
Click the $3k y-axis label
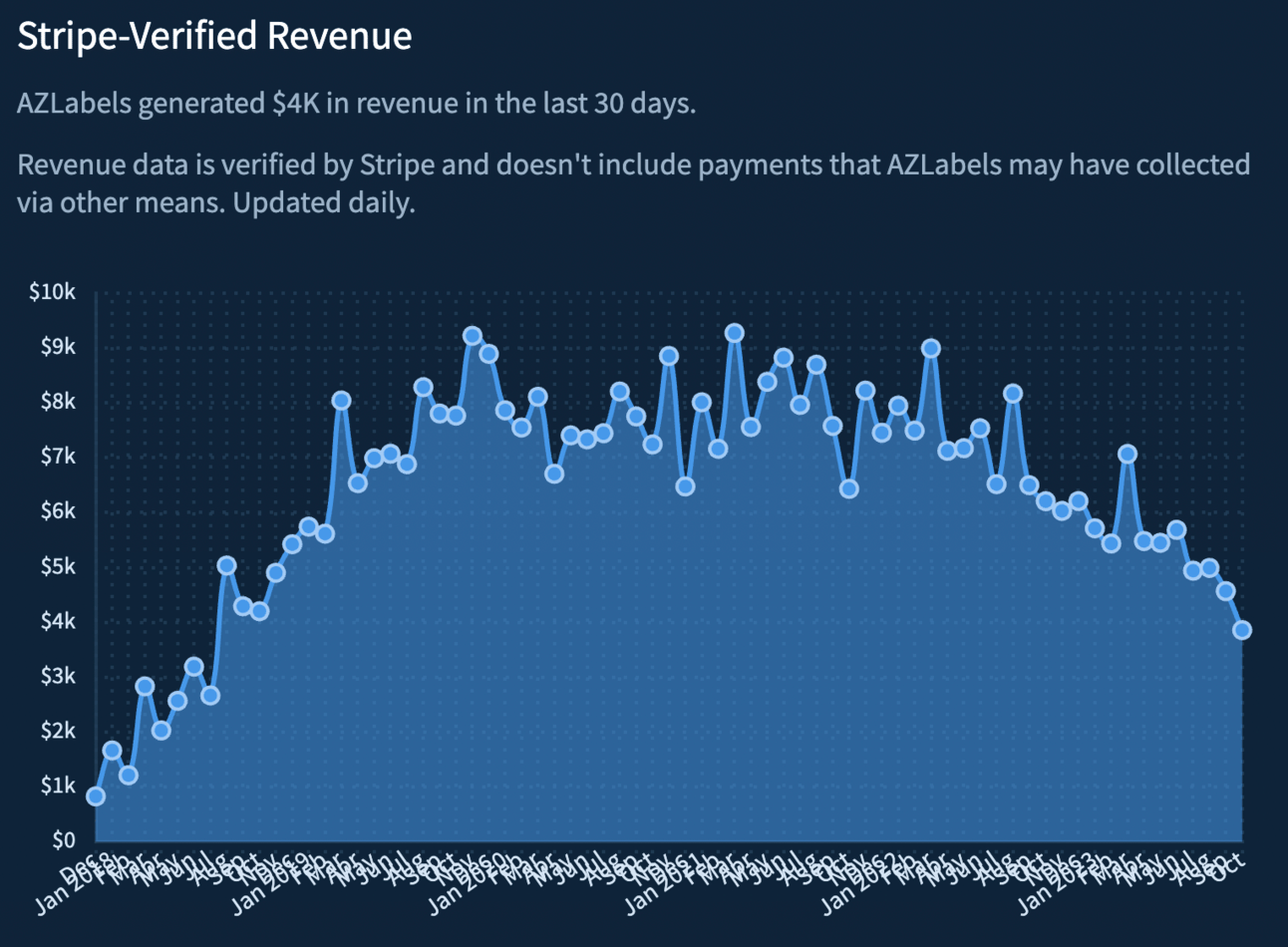pyautogui.click(x=58, y=676)
